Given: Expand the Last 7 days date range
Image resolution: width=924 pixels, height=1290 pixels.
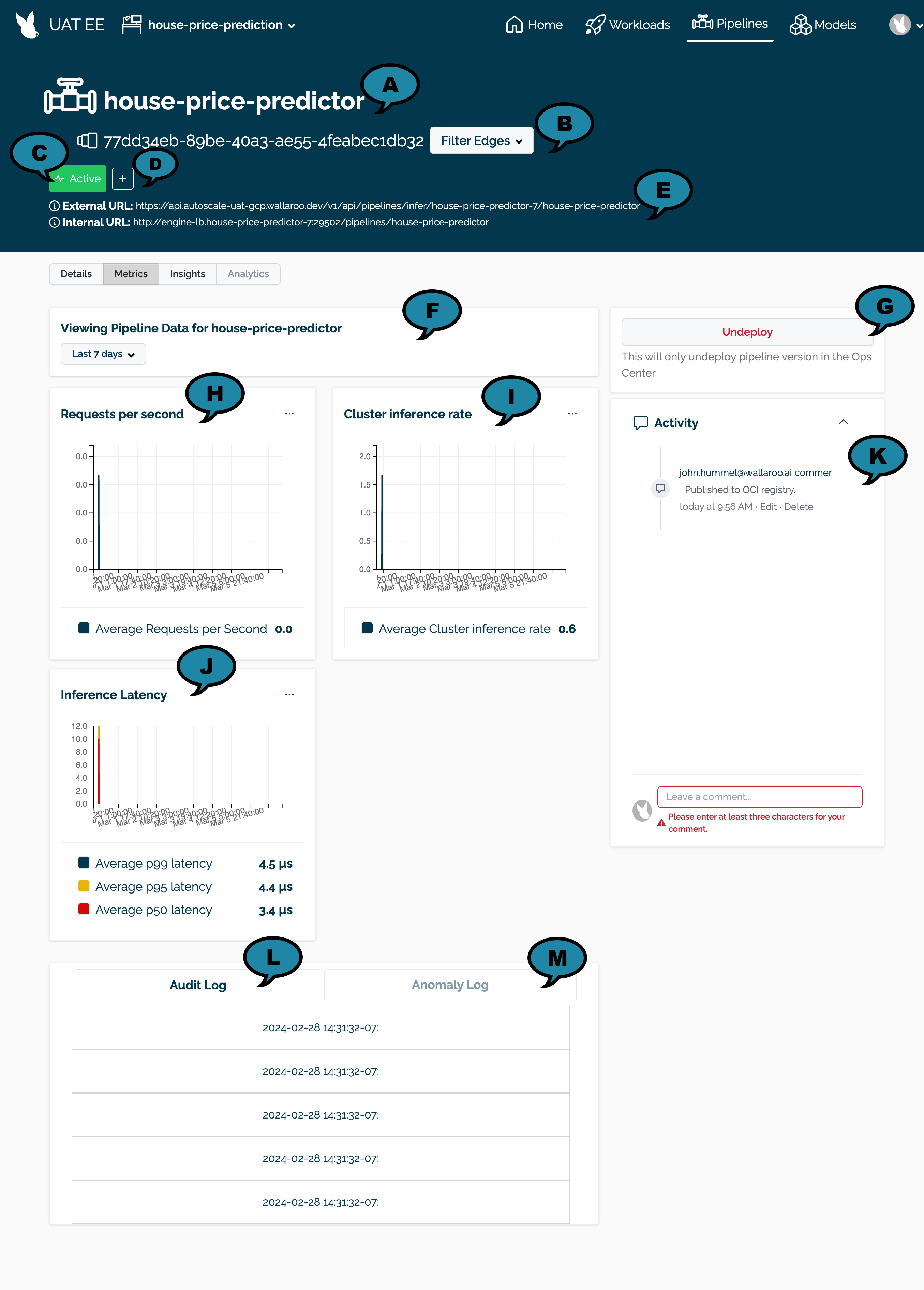Looking at the screenshot, I should (x=101, y=354).
